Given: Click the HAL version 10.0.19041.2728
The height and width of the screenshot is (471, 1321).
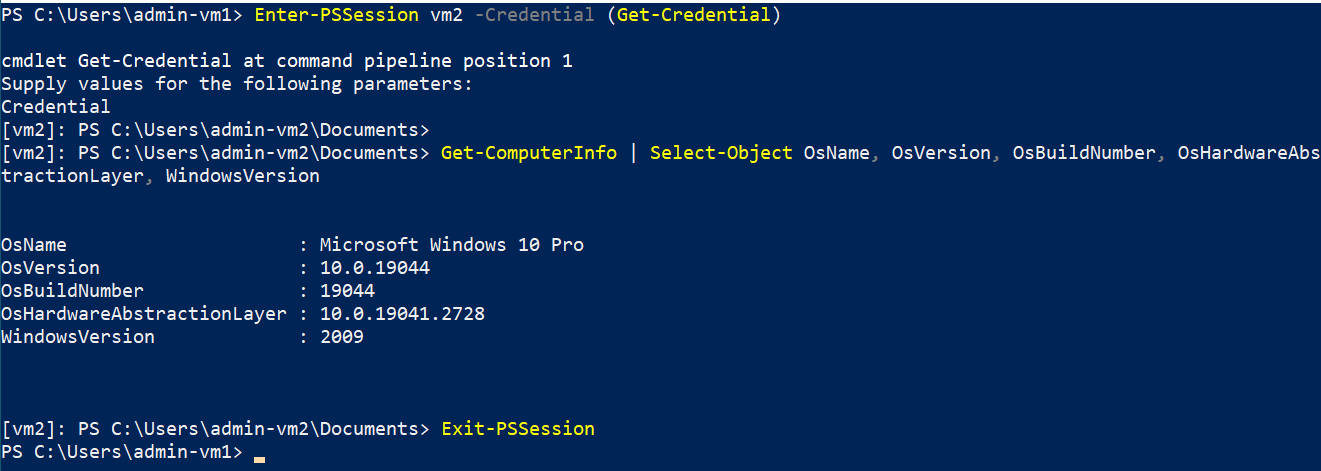Looking at the screenshot, I should [403, 314].
